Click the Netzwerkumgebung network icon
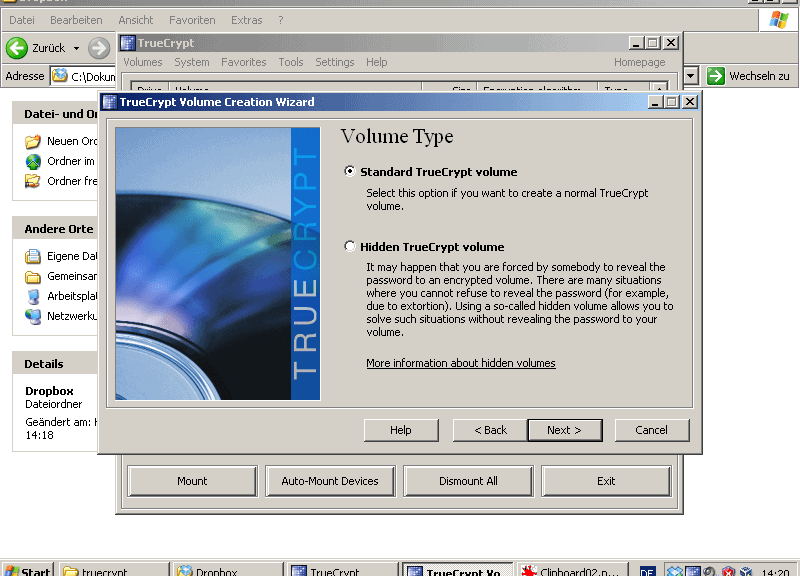The width and height of the screenshot is (800, 576). (x=33, y=316)
